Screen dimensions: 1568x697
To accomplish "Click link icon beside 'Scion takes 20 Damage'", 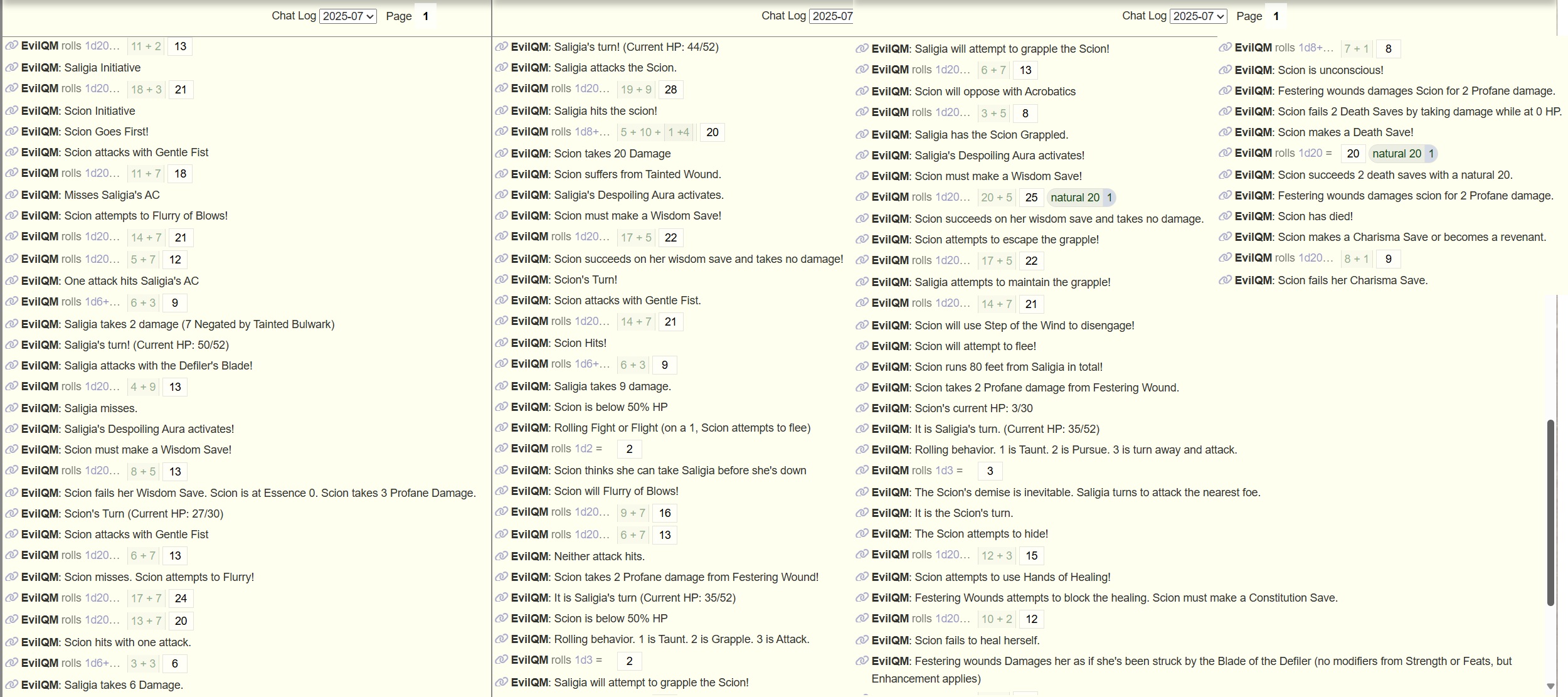I will point(501,153).
